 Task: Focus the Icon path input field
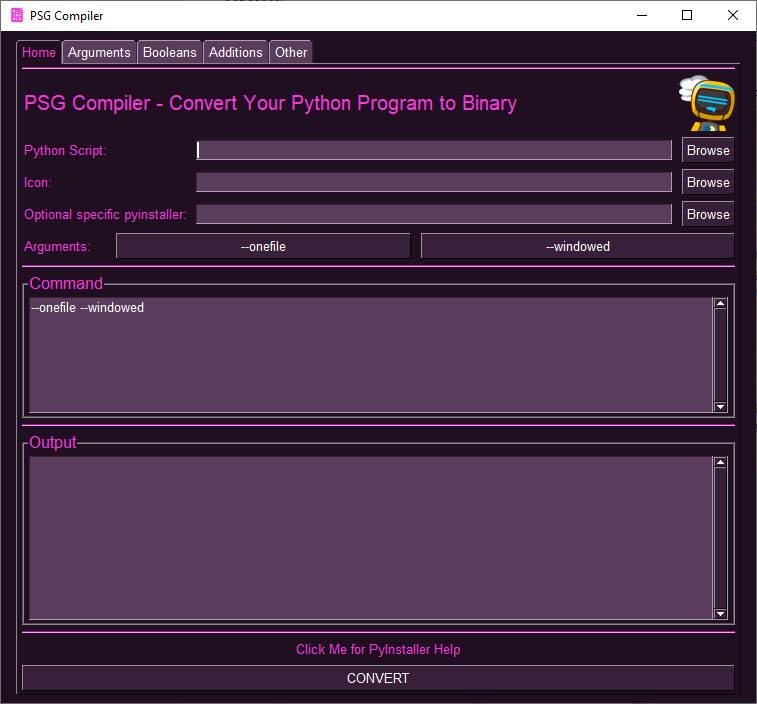[x=434, y=182]
